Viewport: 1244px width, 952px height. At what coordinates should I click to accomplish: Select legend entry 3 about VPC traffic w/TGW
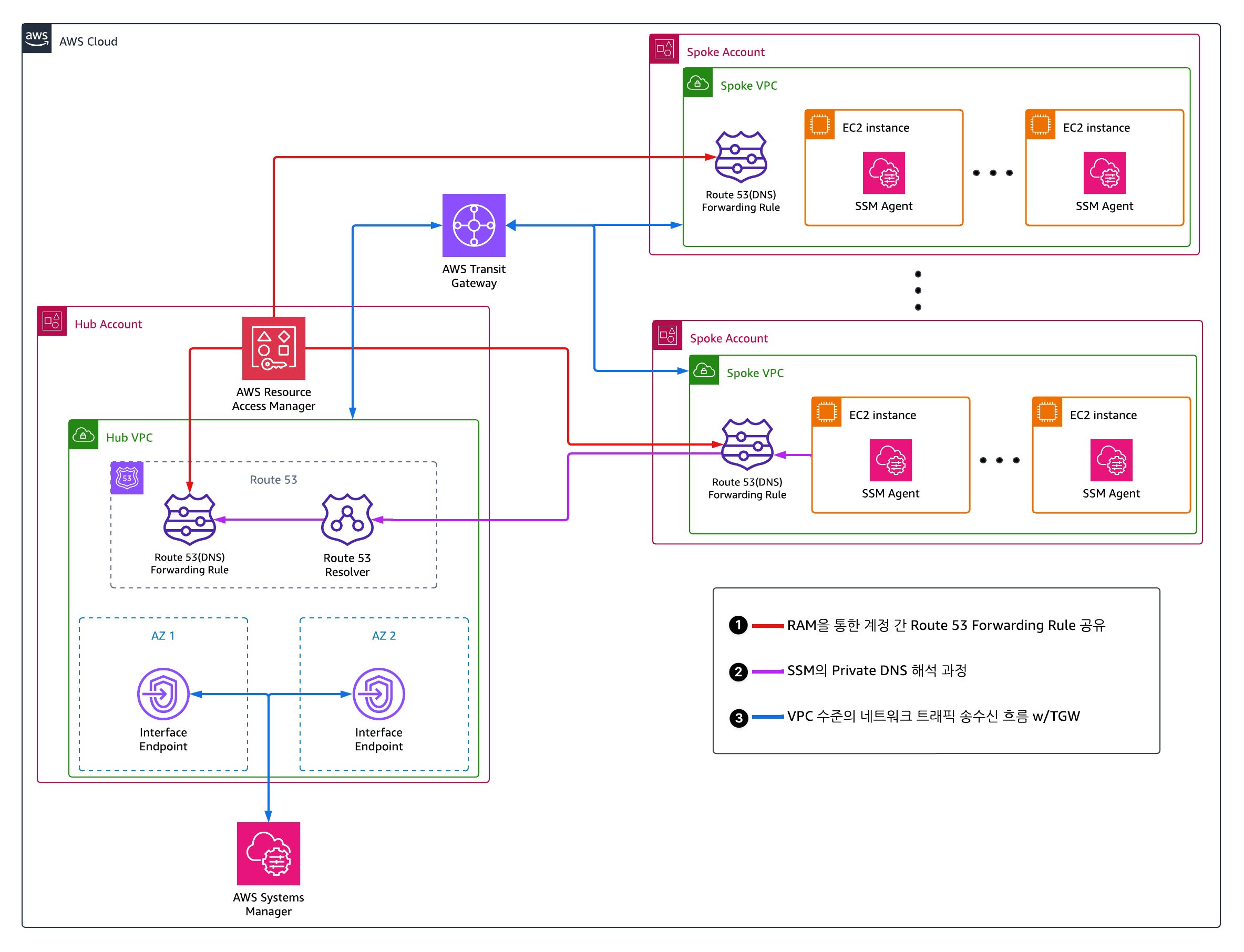coord(904,717)
